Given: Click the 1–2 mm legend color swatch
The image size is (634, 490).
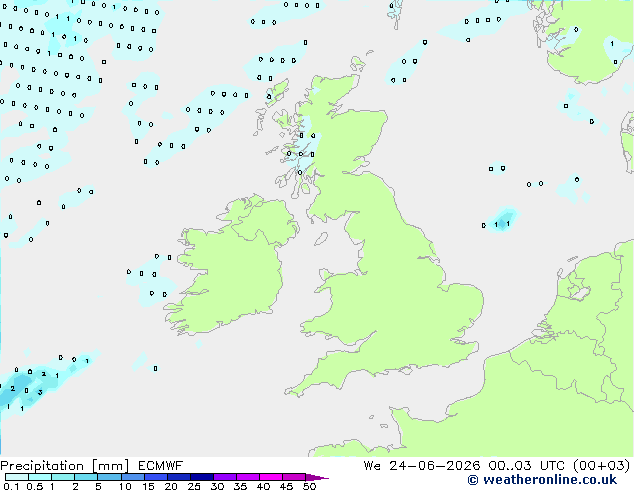Looking at the screenshot, I should coord(63,477).
